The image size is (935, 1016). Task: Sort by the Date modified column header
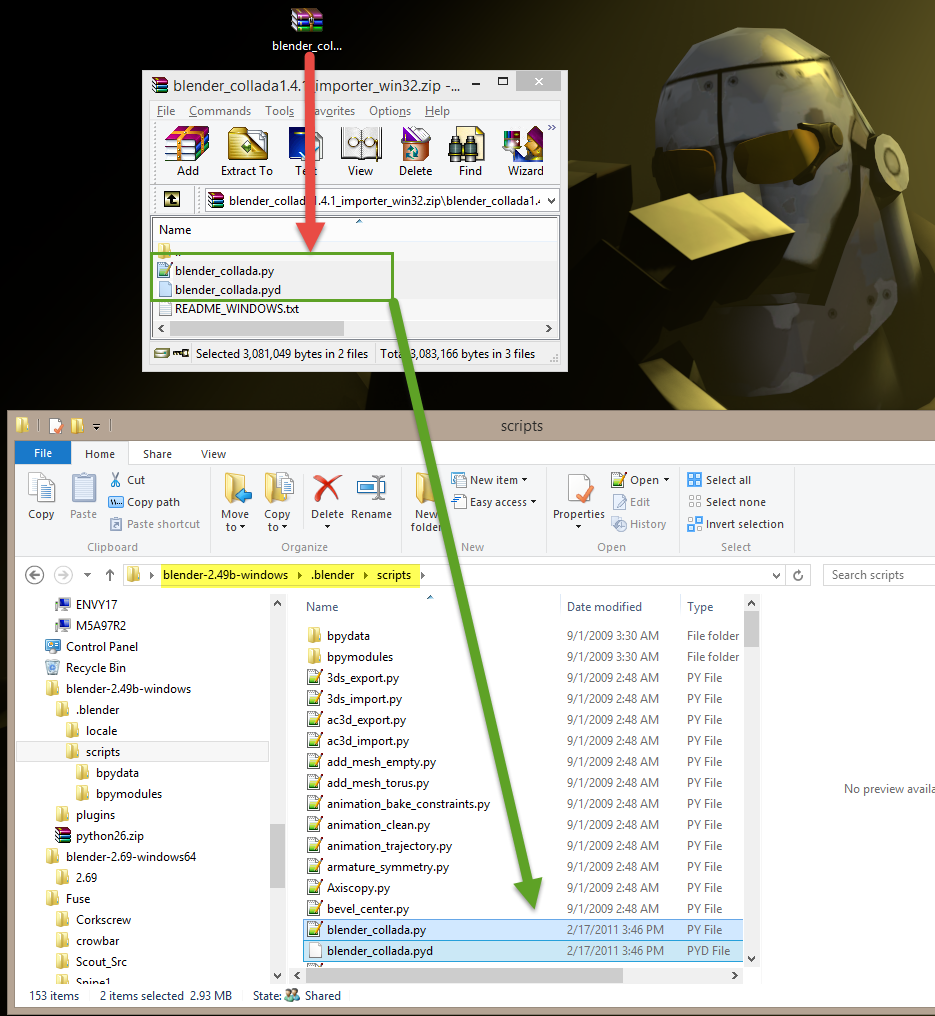coord(605,606)
